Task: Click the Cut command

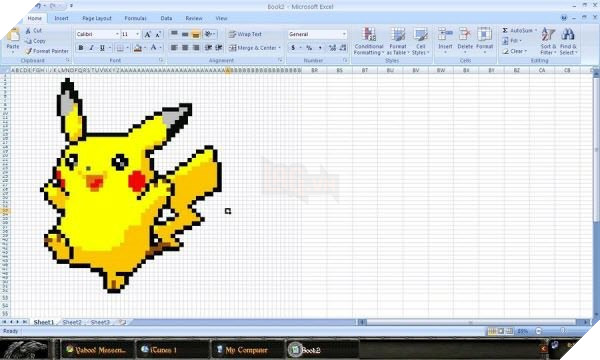Action: click(33, 31)
